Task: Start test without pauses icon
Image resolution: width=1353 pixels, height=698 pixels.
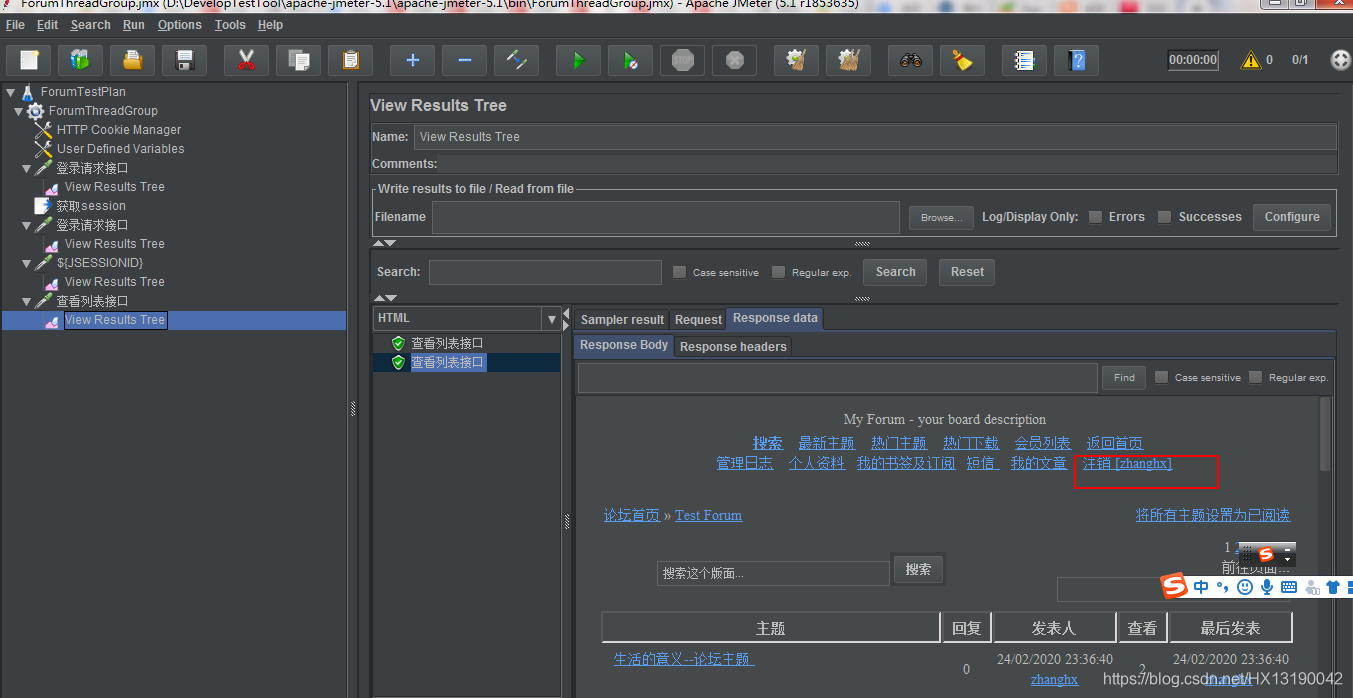Action: pyautogui.click(x=630, y=60)
